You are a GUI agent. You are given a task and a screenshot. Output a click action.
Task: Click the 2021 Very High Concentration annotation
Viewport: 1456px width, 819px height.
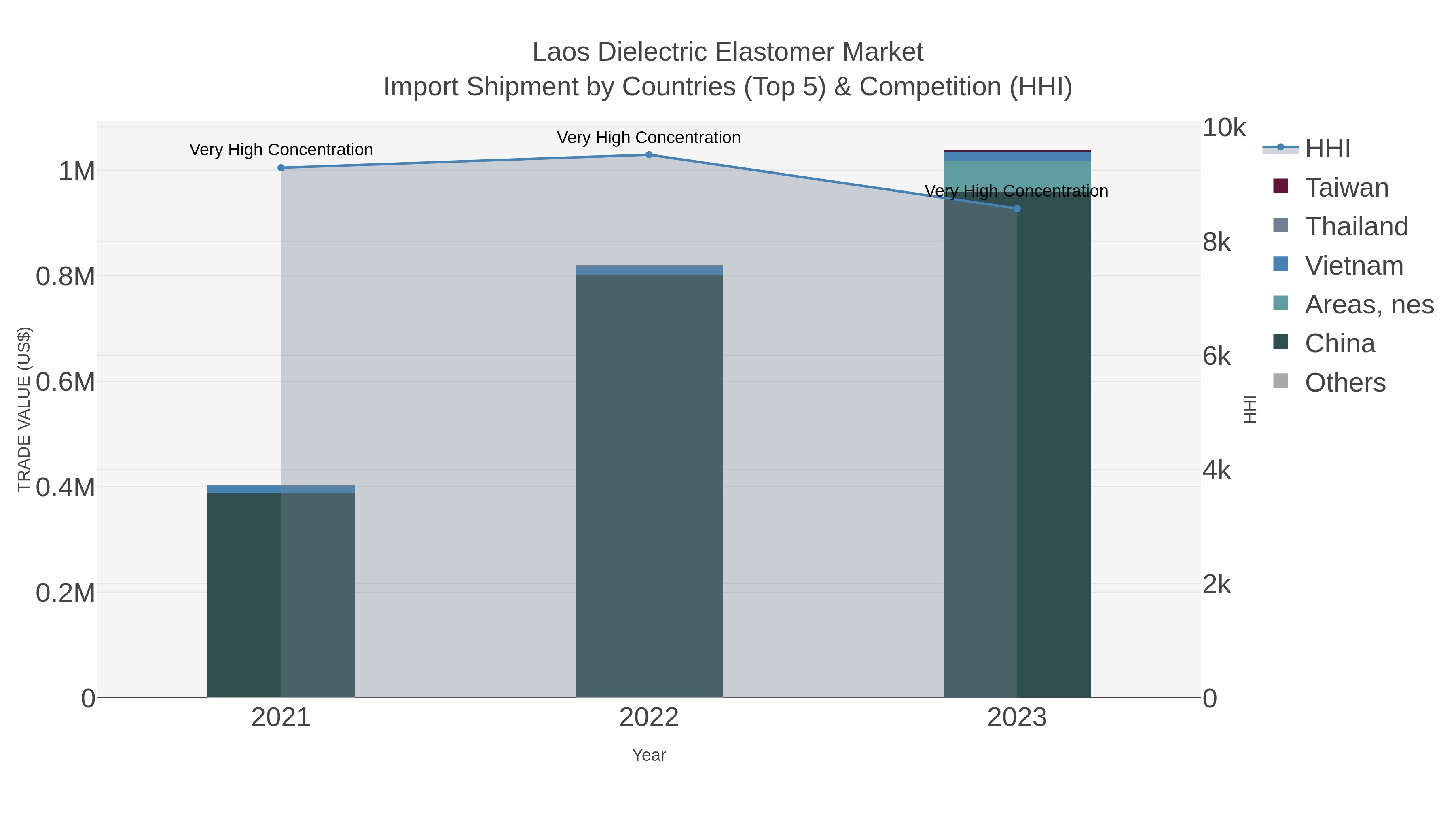coord(281,149)
